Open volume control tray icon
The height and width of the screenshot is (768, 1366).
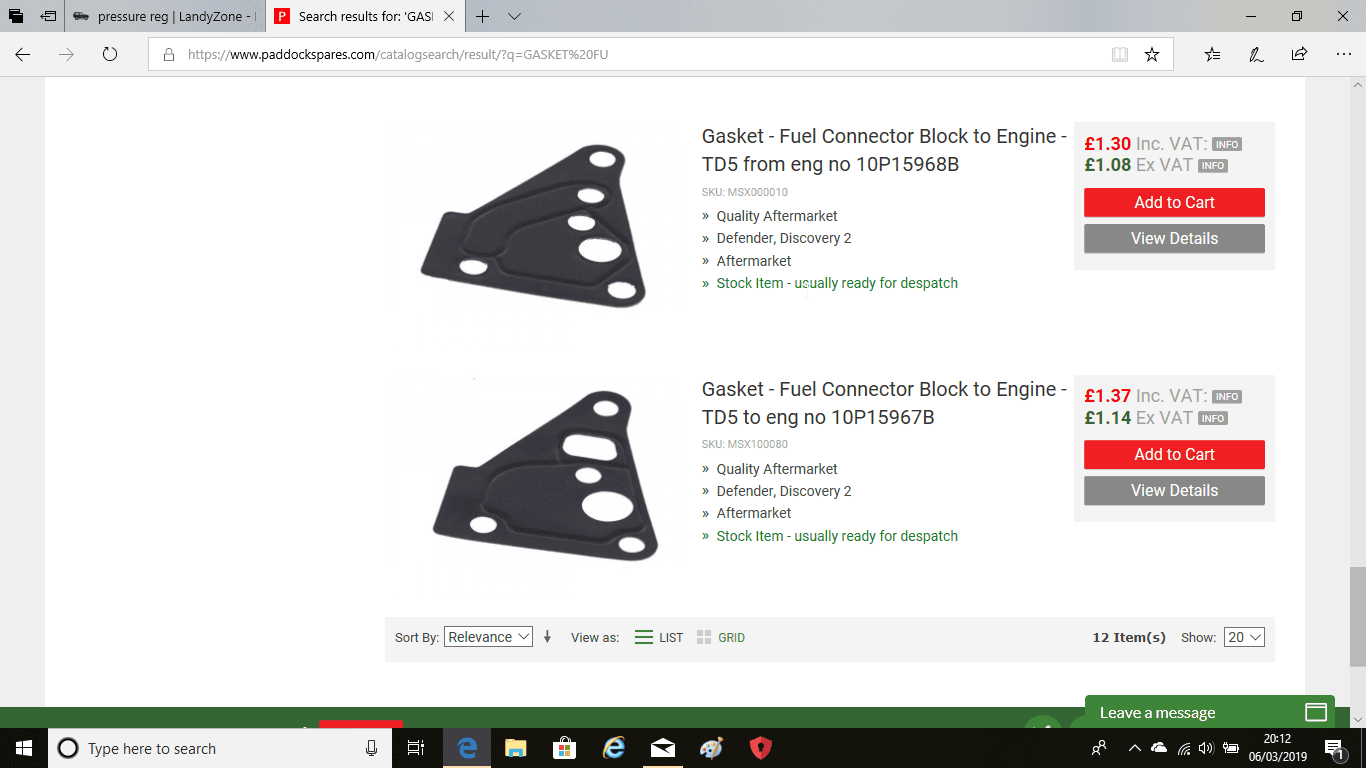(x=1205, y=748)
